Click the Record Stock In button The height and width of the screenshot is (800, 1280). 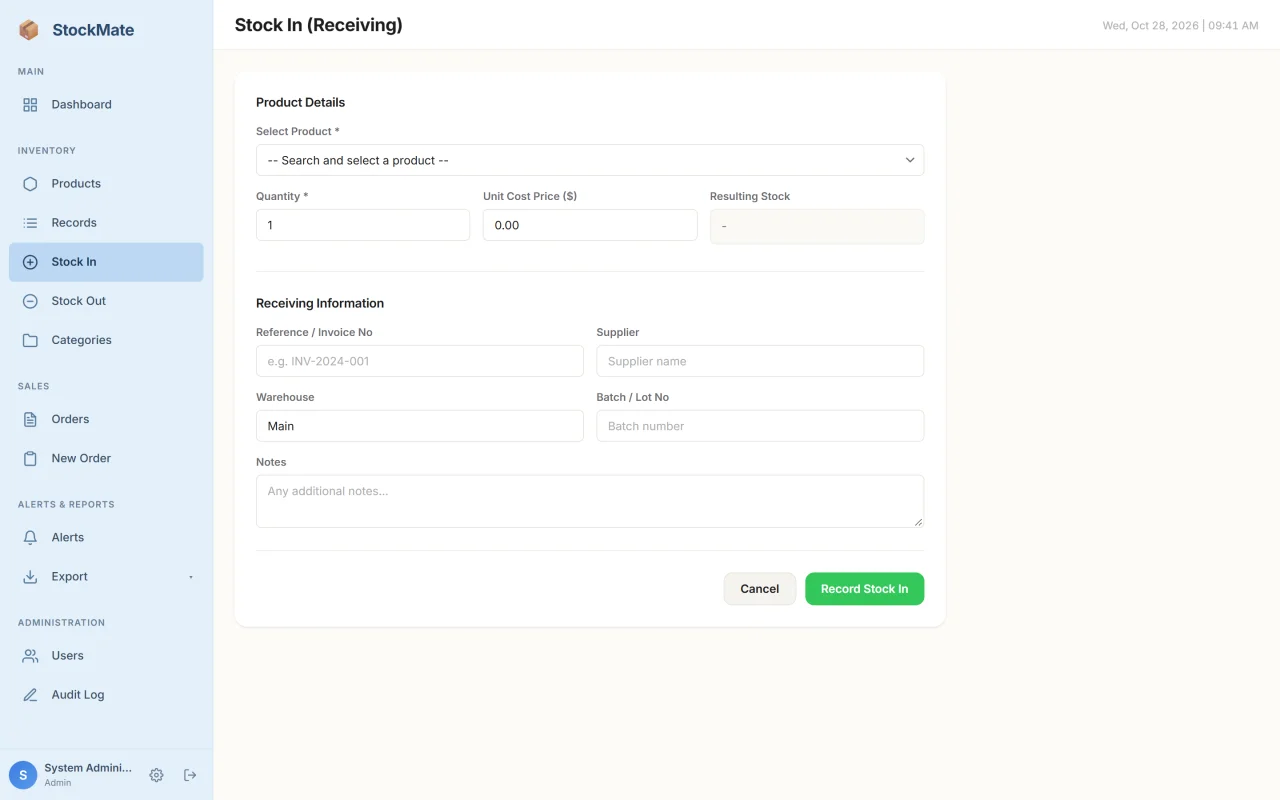pos(865,589)
